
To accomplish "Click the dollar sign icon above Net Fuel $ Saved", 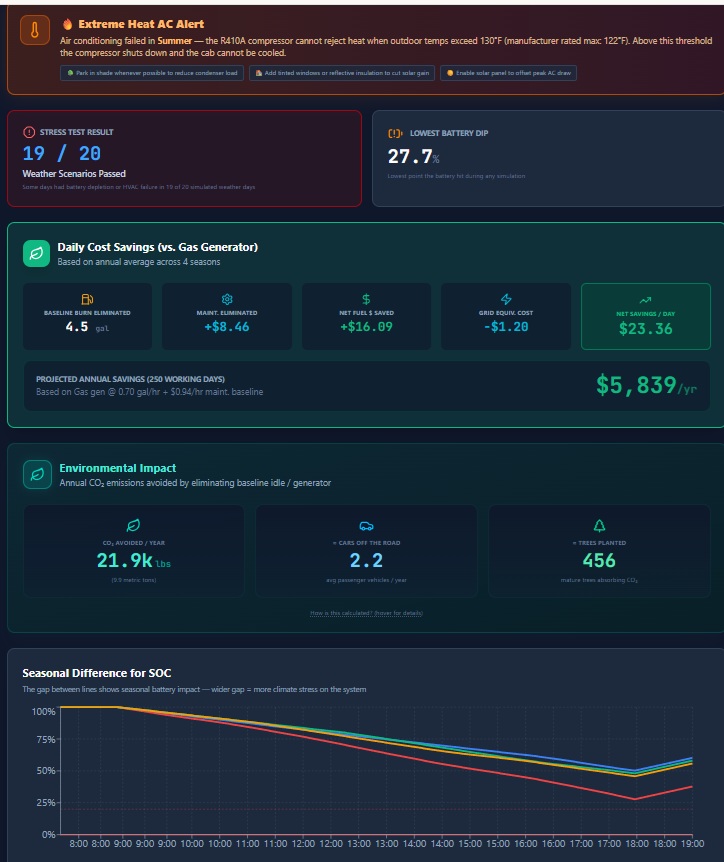I will coord(366,299).
